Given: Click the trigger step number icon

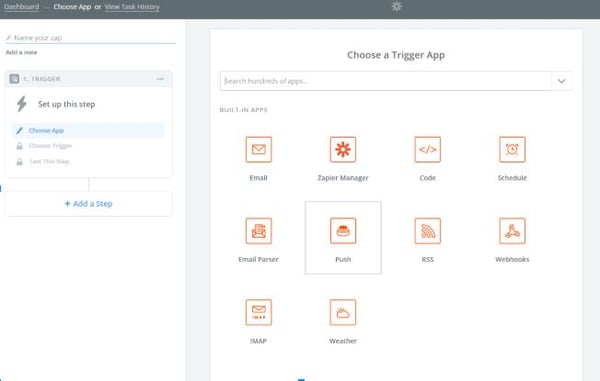Looking at the screenshot, I should [x=14, y=79].
